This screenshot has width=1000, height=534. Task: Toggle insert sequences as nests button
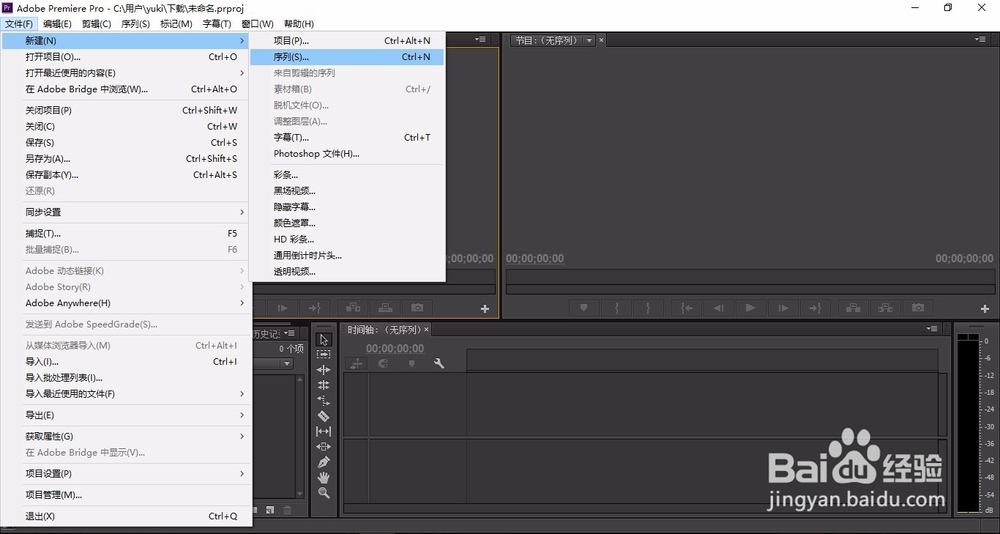357,363
